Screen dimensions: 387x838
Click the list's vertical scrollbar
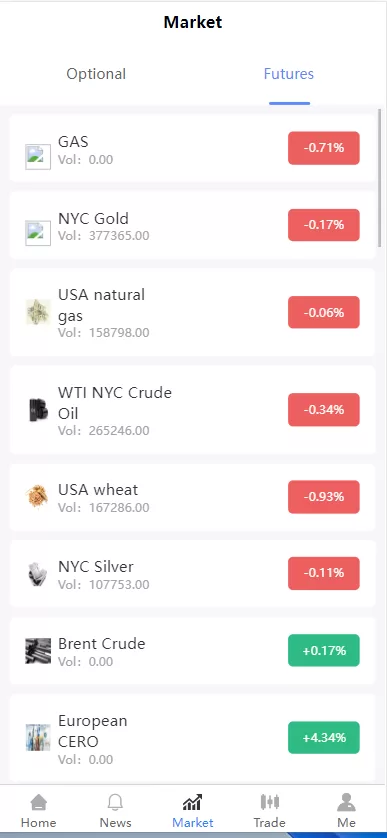(380, 176)
